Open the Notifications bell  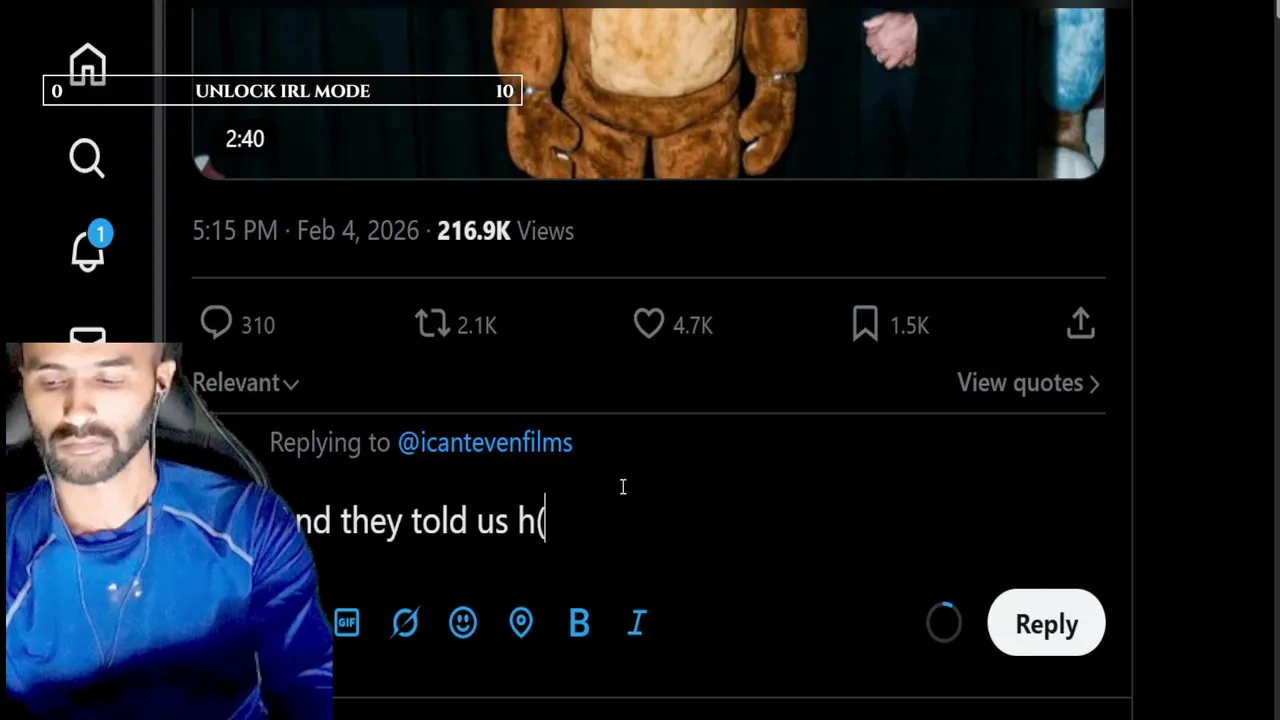(88, 250)
